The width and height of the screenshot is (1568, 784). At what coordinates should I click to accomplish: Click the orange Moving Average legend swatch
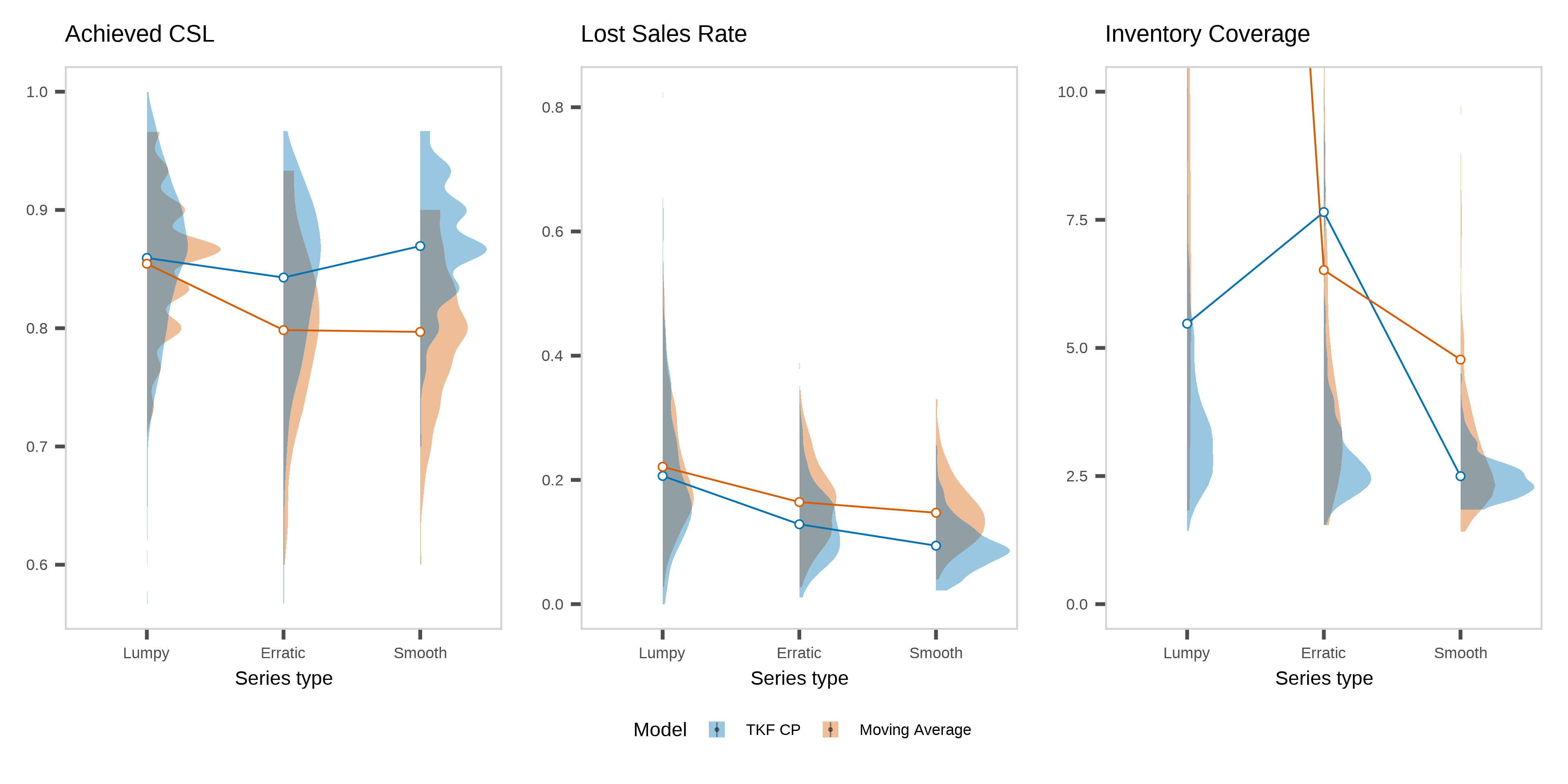(830, 729)
